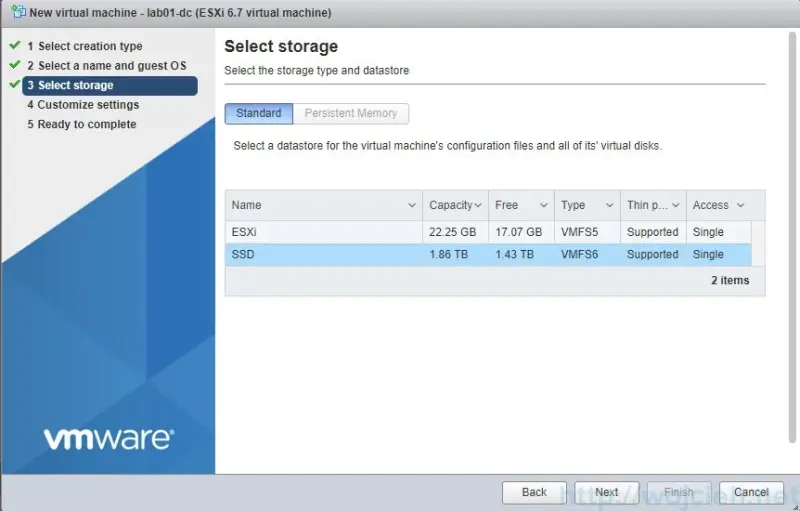
Task: Click the new virtual machine title icon
Action: click(x=16, y=13)
